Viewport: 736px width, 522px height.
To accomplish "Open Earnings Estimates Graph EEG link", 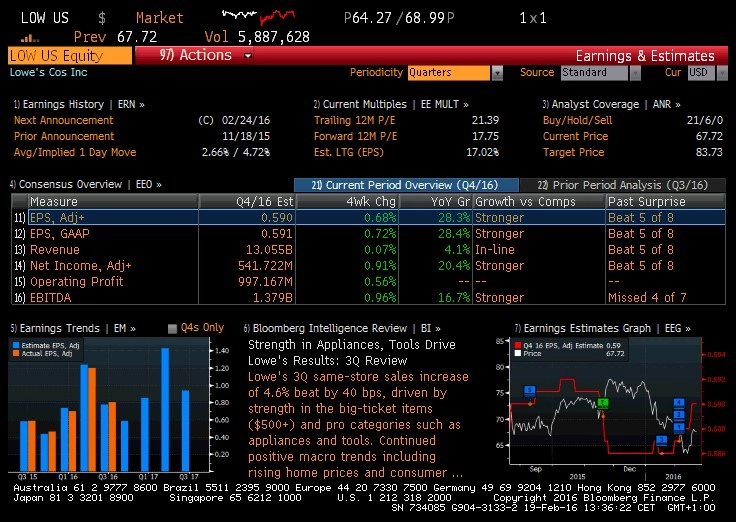I will [603, 328].
